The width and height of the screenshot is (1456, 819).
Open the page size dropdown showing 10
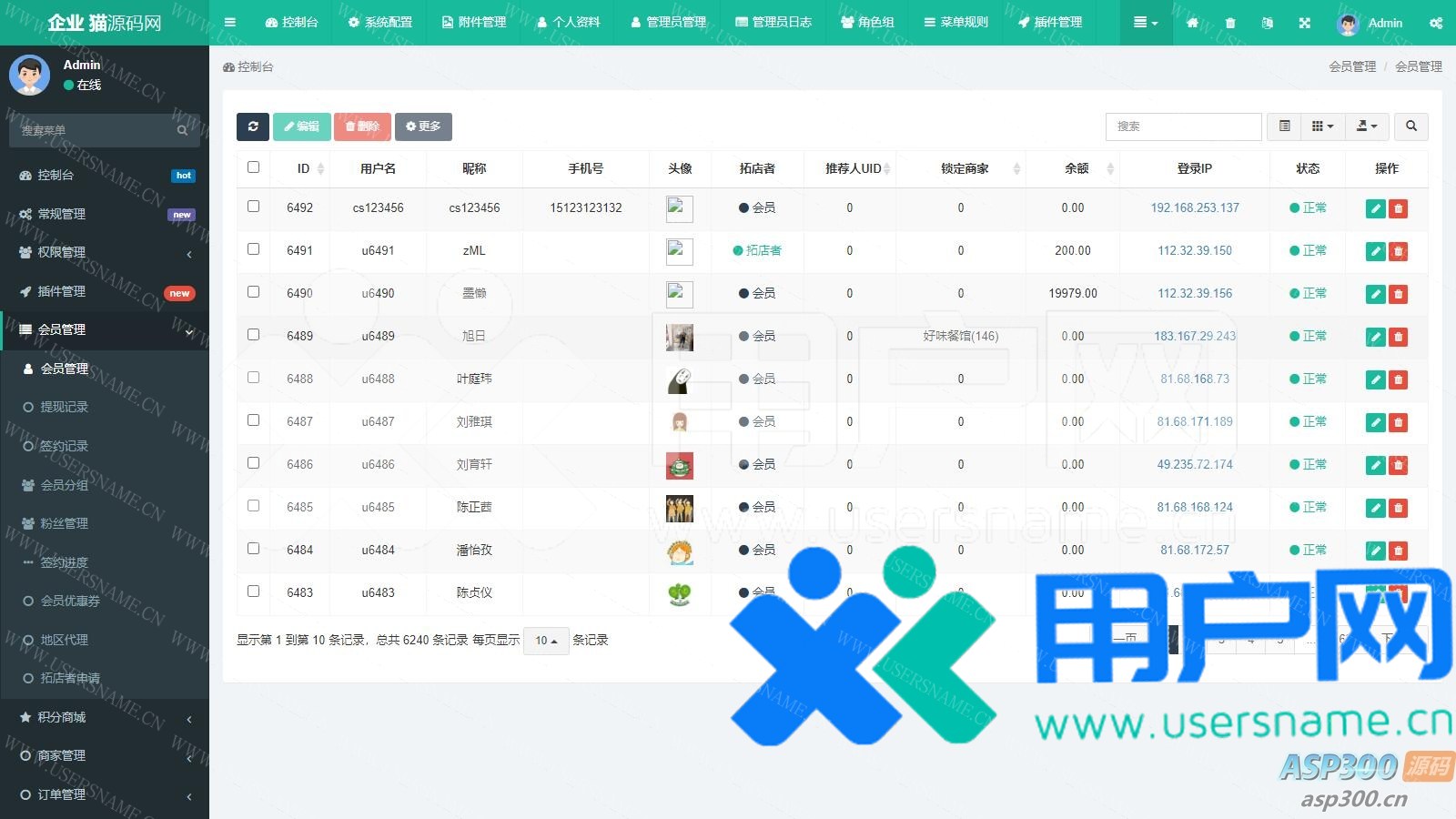point(546,641)
